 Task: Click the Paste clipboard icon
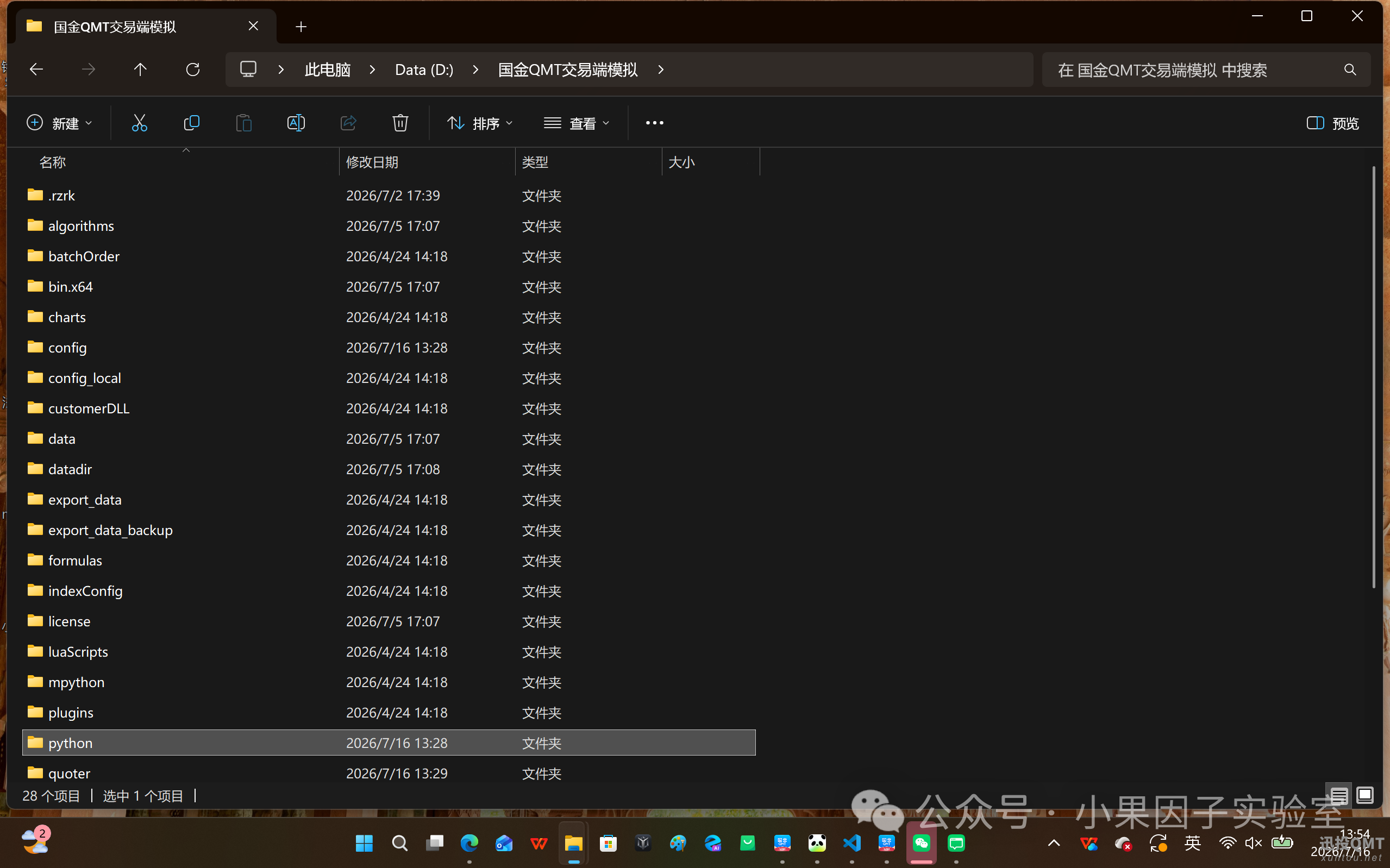[243, 123]
